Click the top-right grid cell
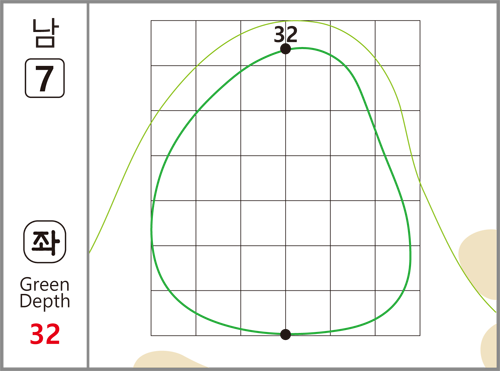The height and width of the screenshot is (371, 500). 398,43
